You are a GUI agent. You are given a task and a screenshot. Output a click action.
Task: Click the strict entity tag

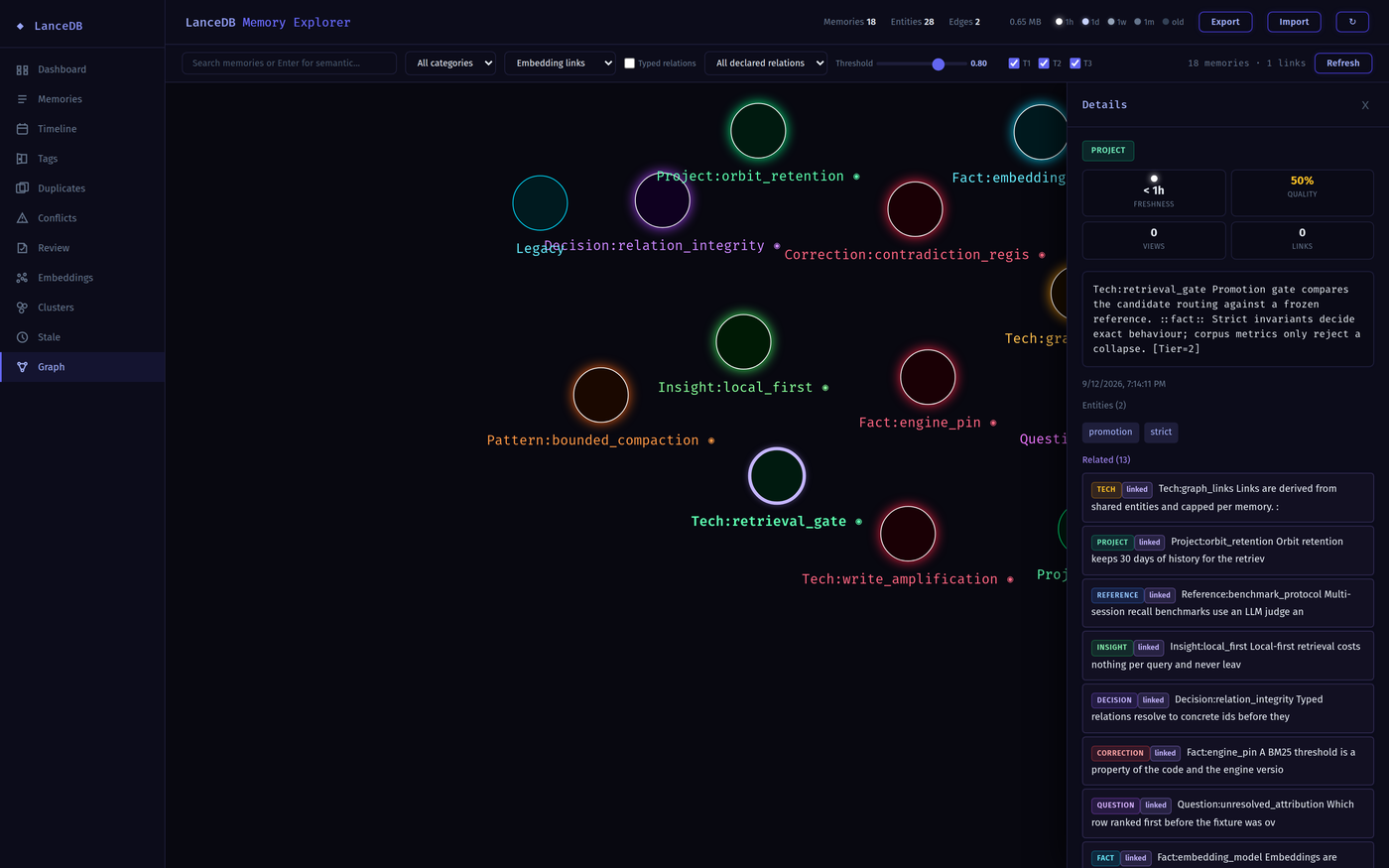1161,433
